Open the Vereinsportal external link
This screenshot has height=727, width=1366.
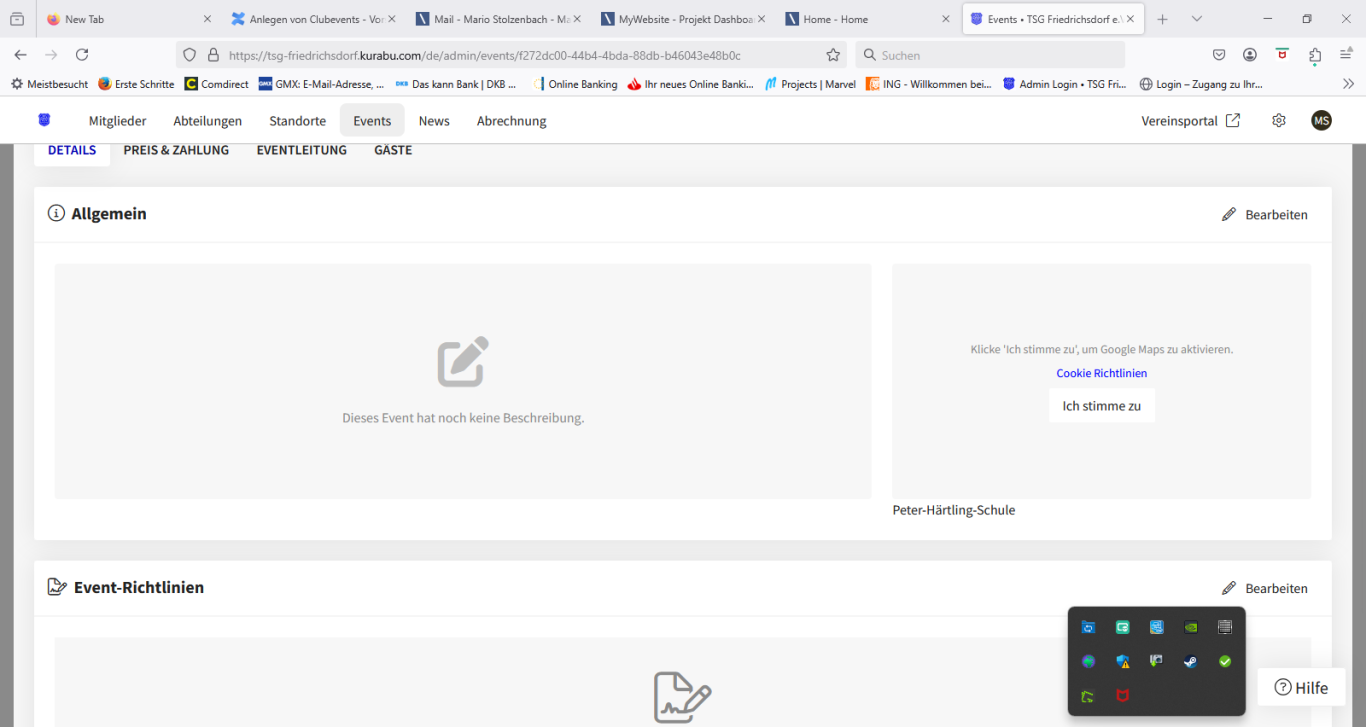coord(1191,120)
